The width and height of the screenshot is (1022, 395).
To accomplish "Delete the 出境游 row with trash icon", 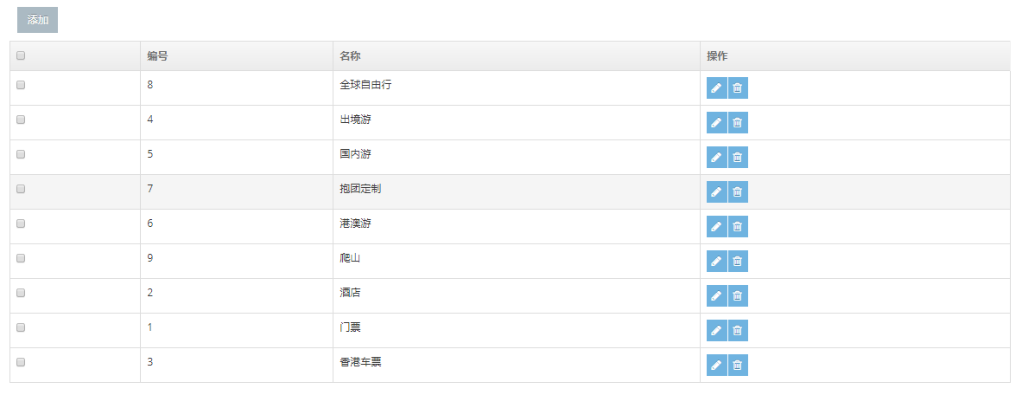I will coord(738,123).
